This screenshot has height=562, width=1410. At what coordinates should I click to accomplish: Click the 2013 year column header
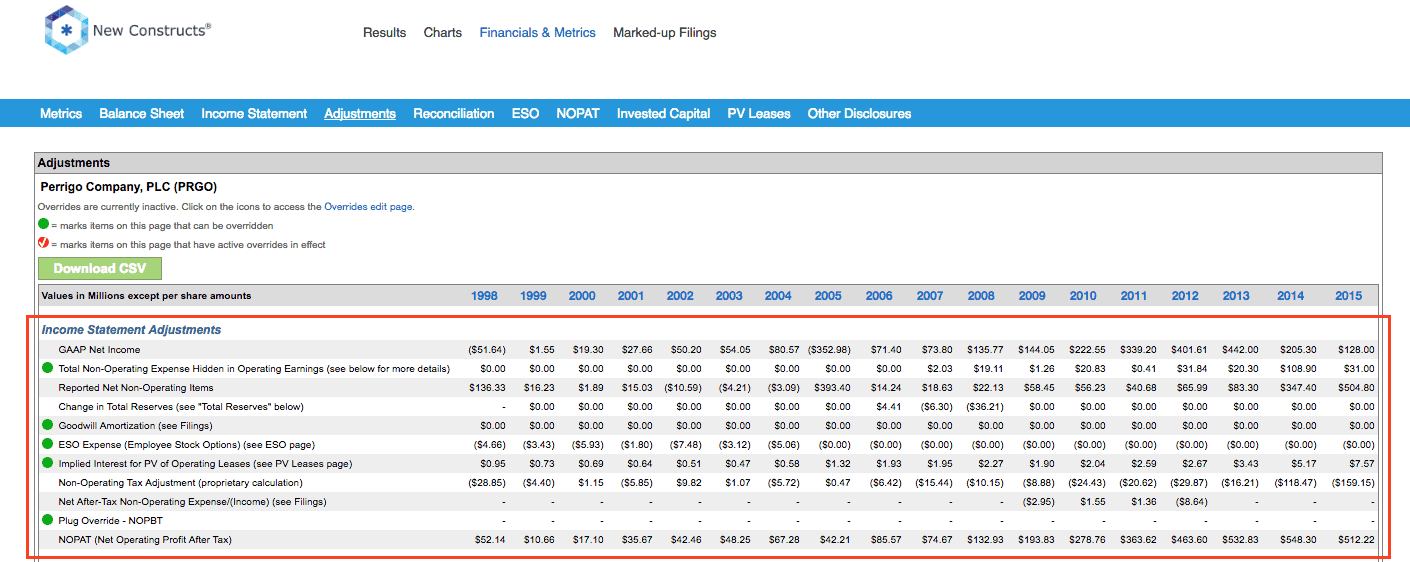[1236, 296]
